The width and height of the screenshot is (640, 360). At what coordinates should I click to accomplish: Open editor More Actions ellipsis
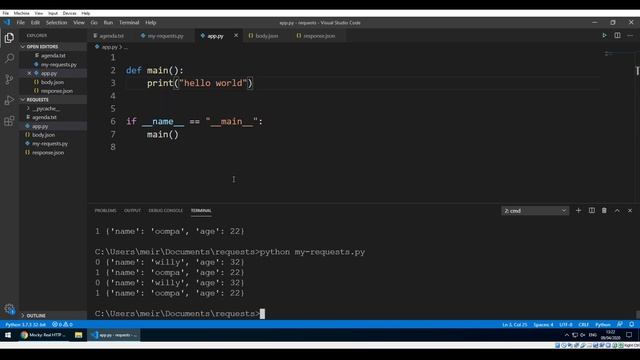(x=630, y=36)
